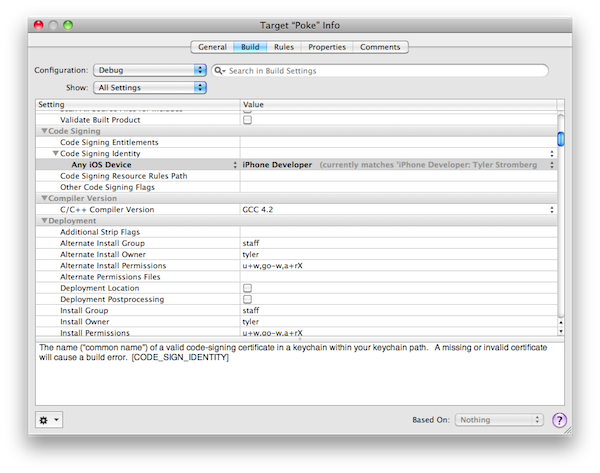
Task: Select the Other Code Signing Flags row
Action: (x=297, y=187)
